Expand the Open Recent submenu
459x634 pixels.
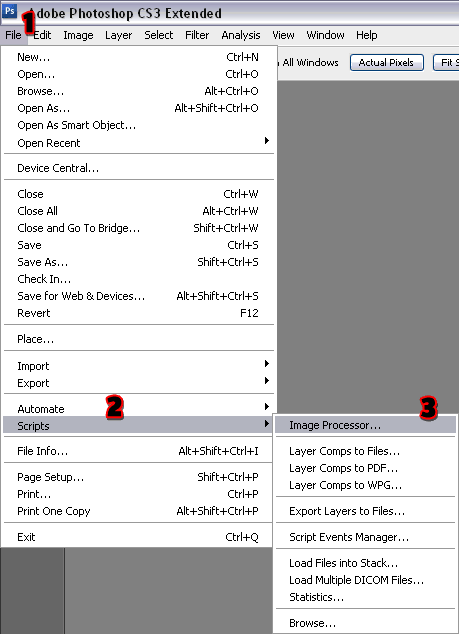138,143
